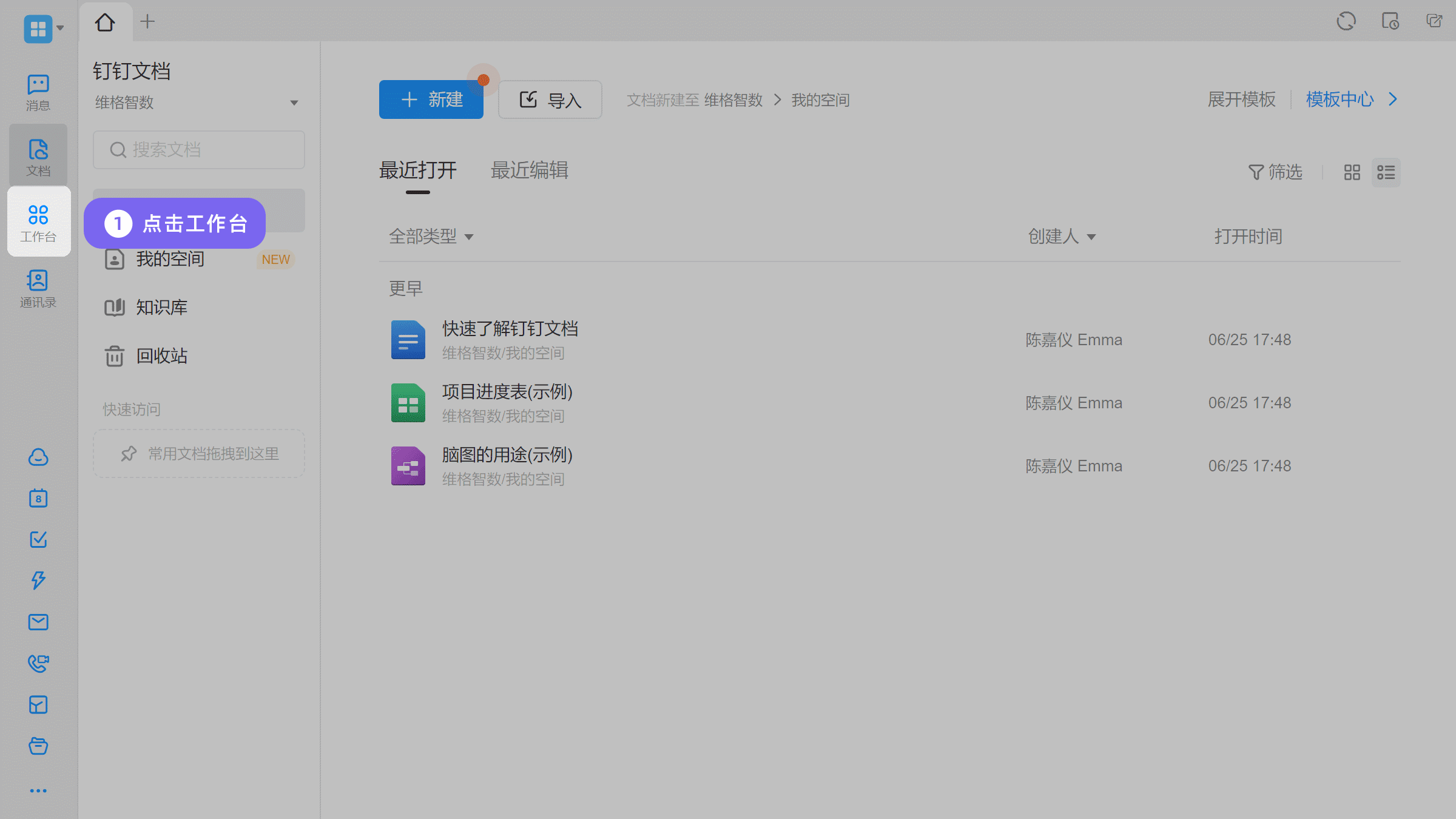Click the mail envelope sidebar icon
The width and height of the screenshot is (1456, 819).
38,622
